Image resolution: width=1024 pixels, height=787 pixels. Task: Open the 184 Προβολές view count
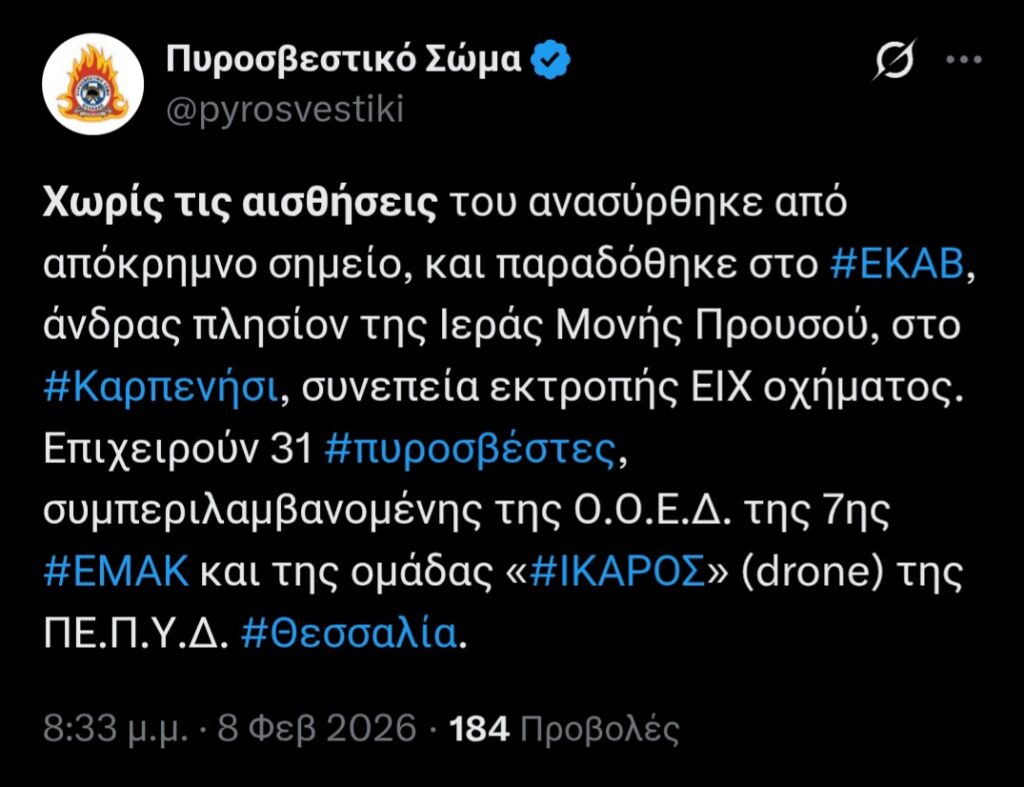[x=566, y=728]
